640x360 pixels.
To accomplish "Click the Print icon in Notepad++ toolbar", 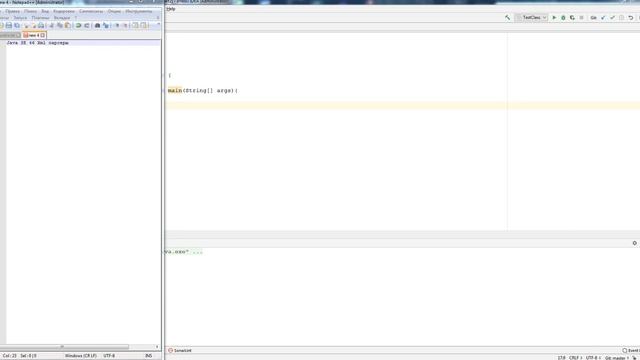I will pos(41,25).
